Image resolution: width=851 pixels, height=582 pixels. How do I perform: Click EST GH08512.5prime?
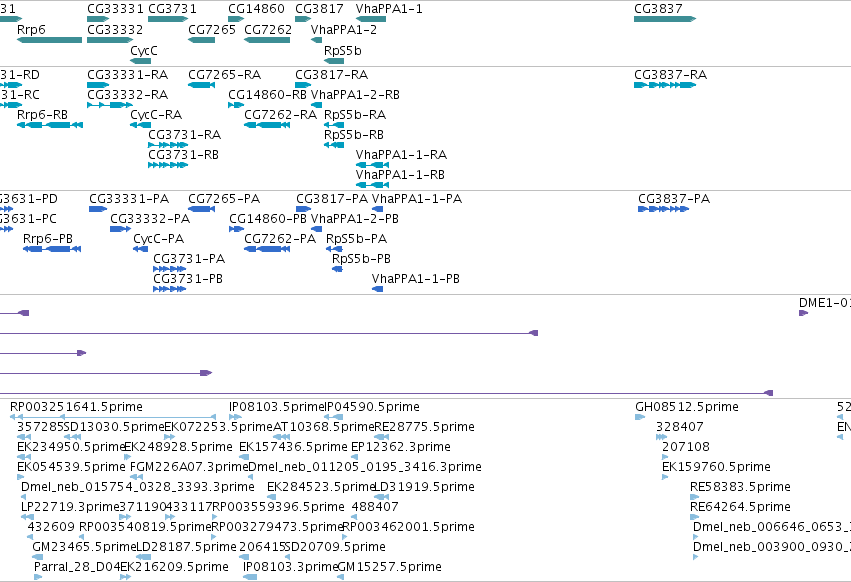pyautogui.click(x=640, y=417)
